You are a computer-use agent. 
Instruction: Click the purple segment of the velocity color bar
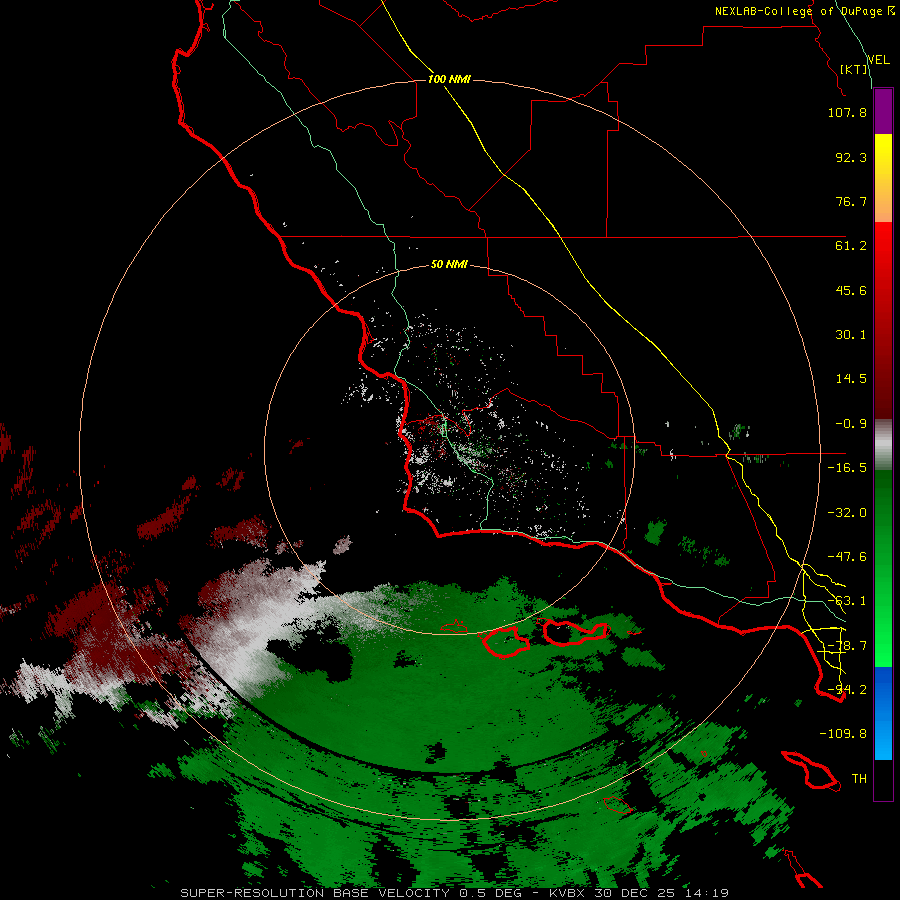(x=883, y=112)
